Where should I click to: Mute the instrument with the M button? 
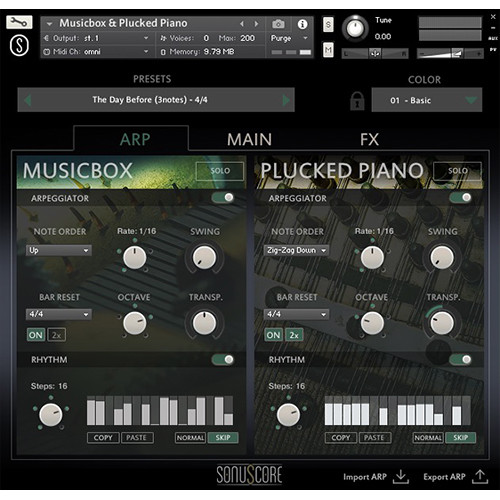tap(328, 50)
